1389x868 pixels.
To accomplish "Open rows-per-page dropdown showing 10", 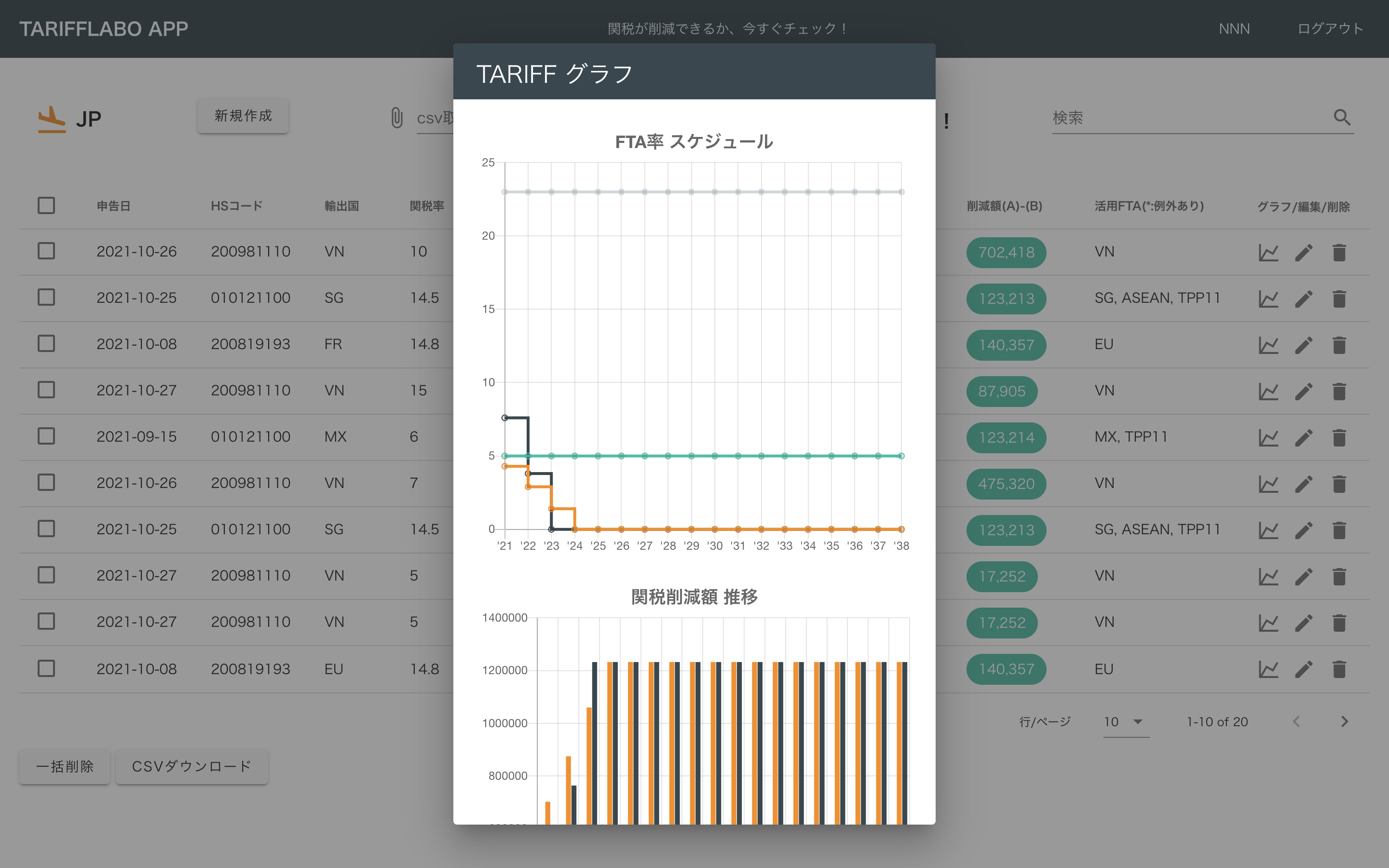I will (x=1125, y=721).
